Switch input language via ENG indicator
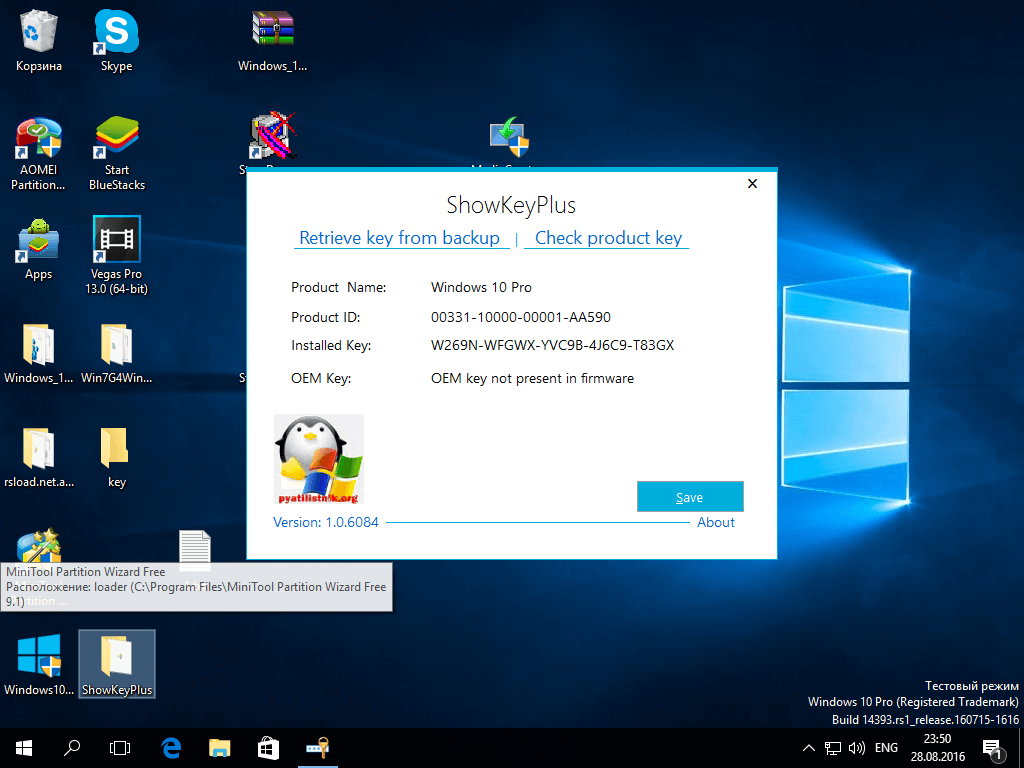 886,747
